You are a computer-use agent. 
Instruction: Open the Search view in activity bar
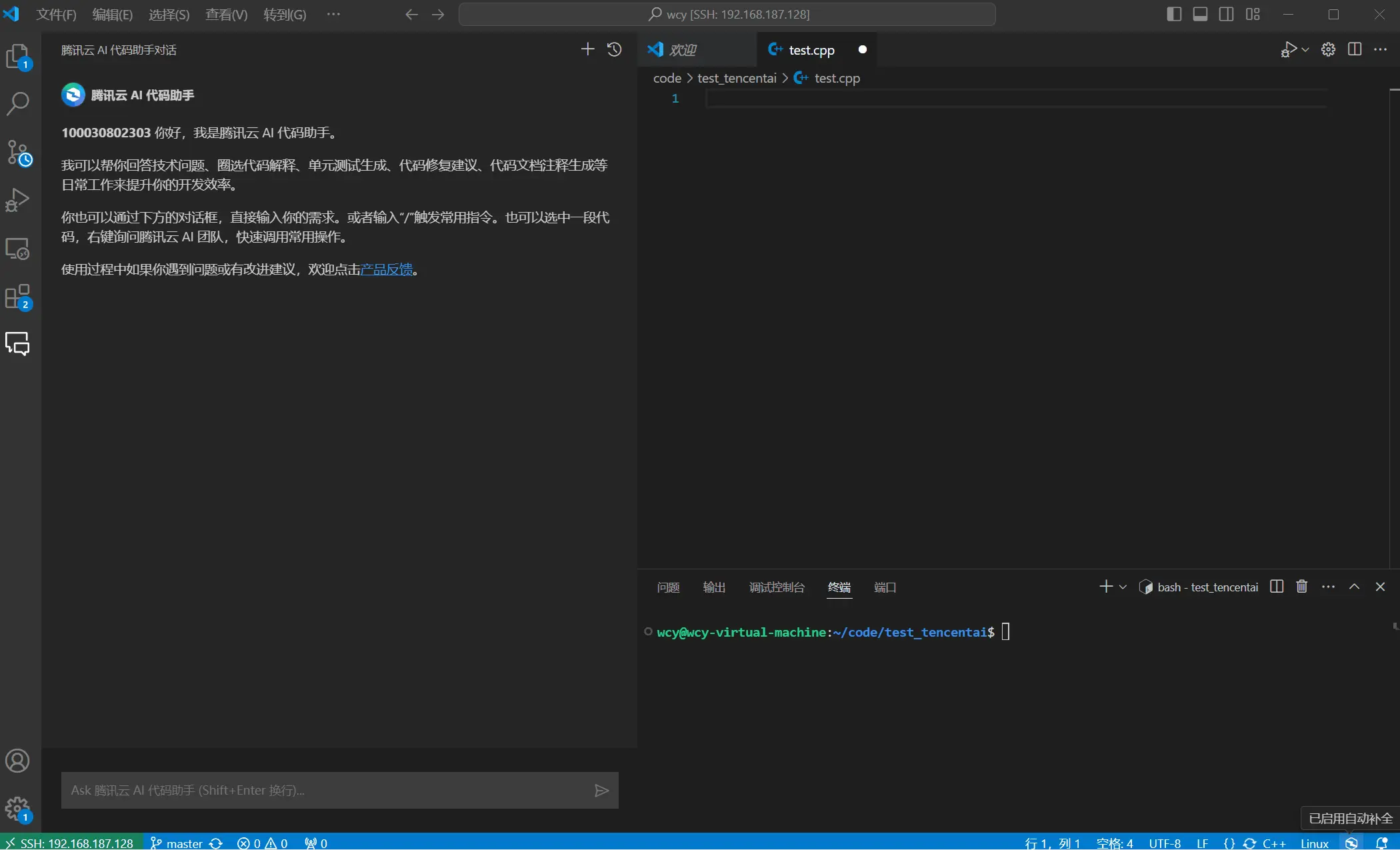(18, 103)
